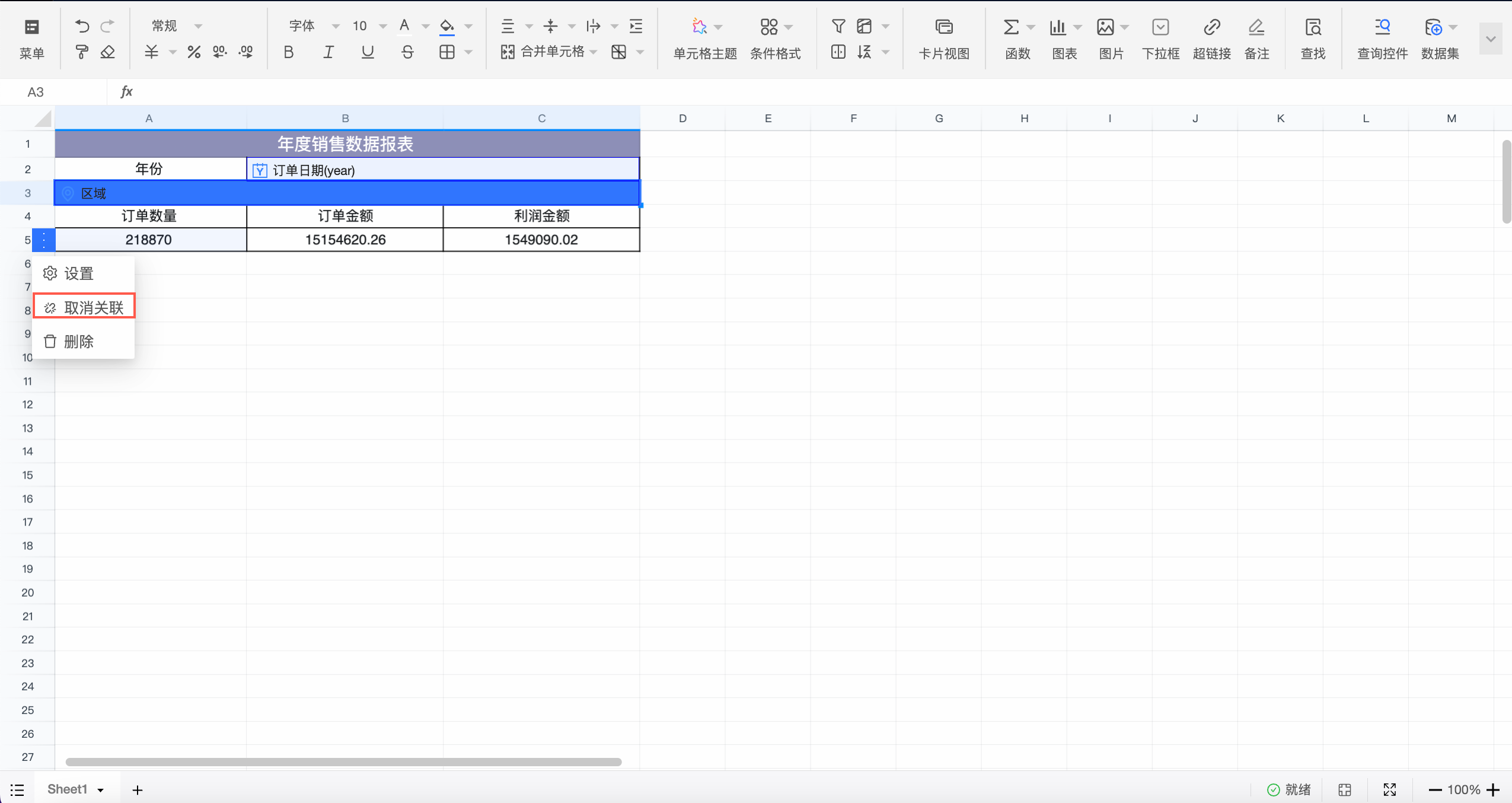Click the fill color bucket swatch
Image resolution: width=1512 pixels, height=803 pixels.
pyautogui.click(x=446, y=26)
